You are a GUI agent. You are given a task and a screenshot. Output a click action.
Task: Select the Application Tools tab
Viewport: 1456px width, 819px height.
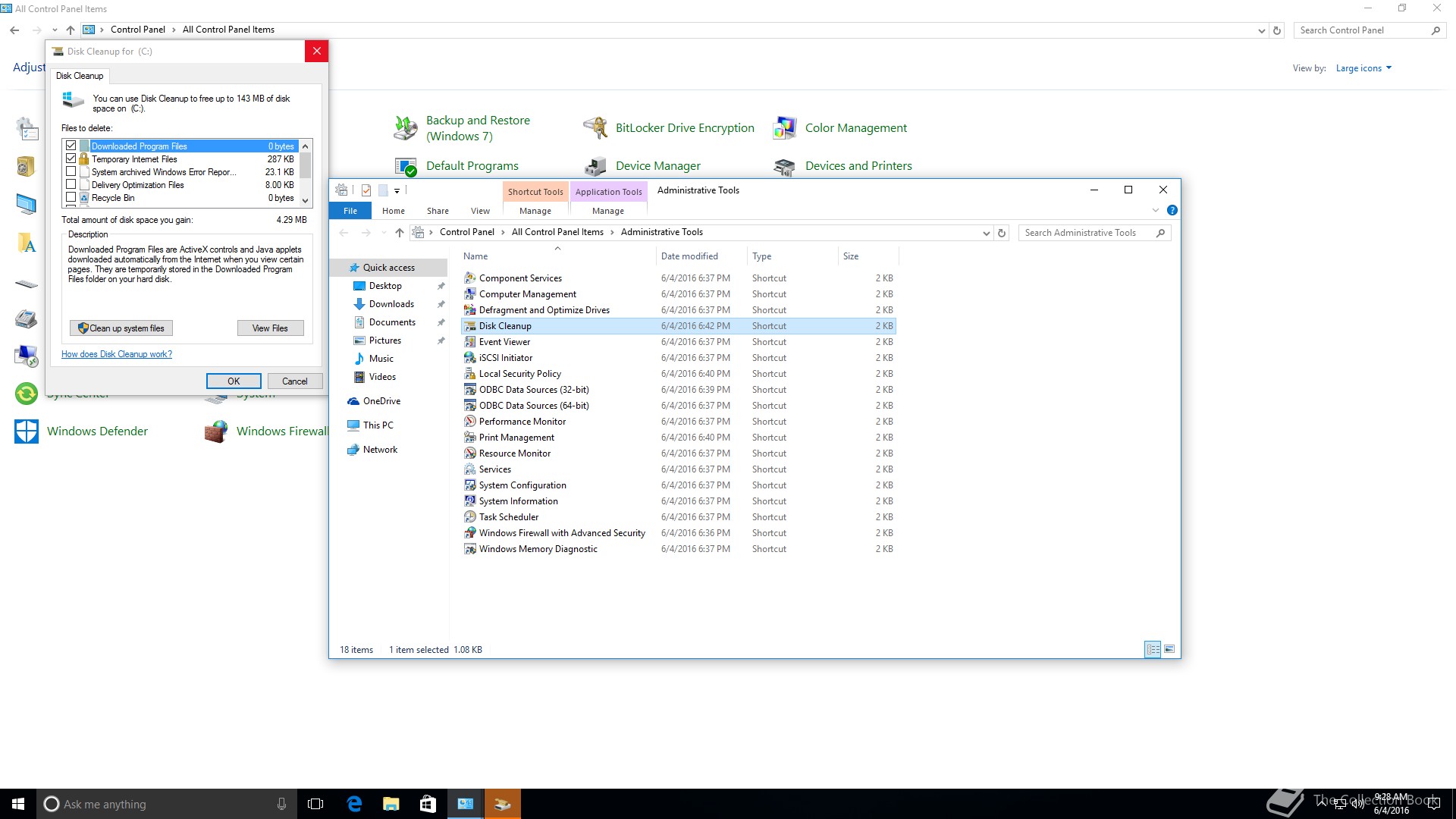[608, 192]
